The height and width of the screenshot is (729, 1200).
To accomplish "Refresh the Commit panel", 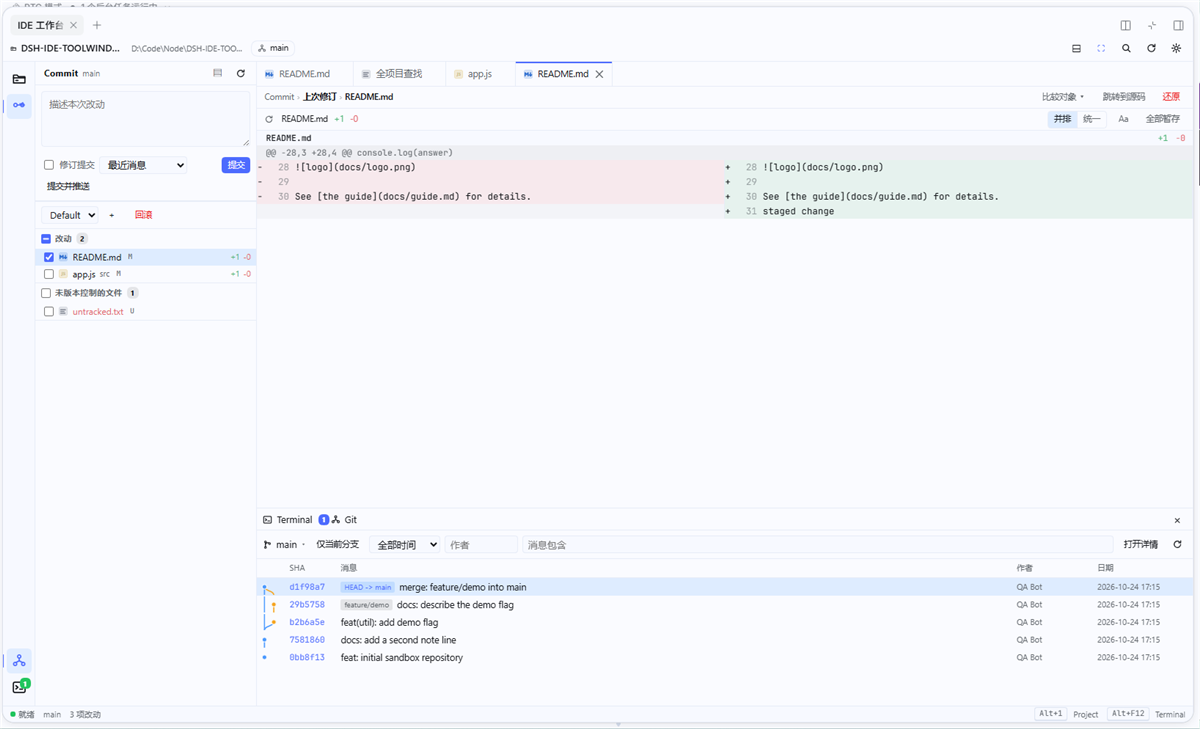I will pos(240,73).
